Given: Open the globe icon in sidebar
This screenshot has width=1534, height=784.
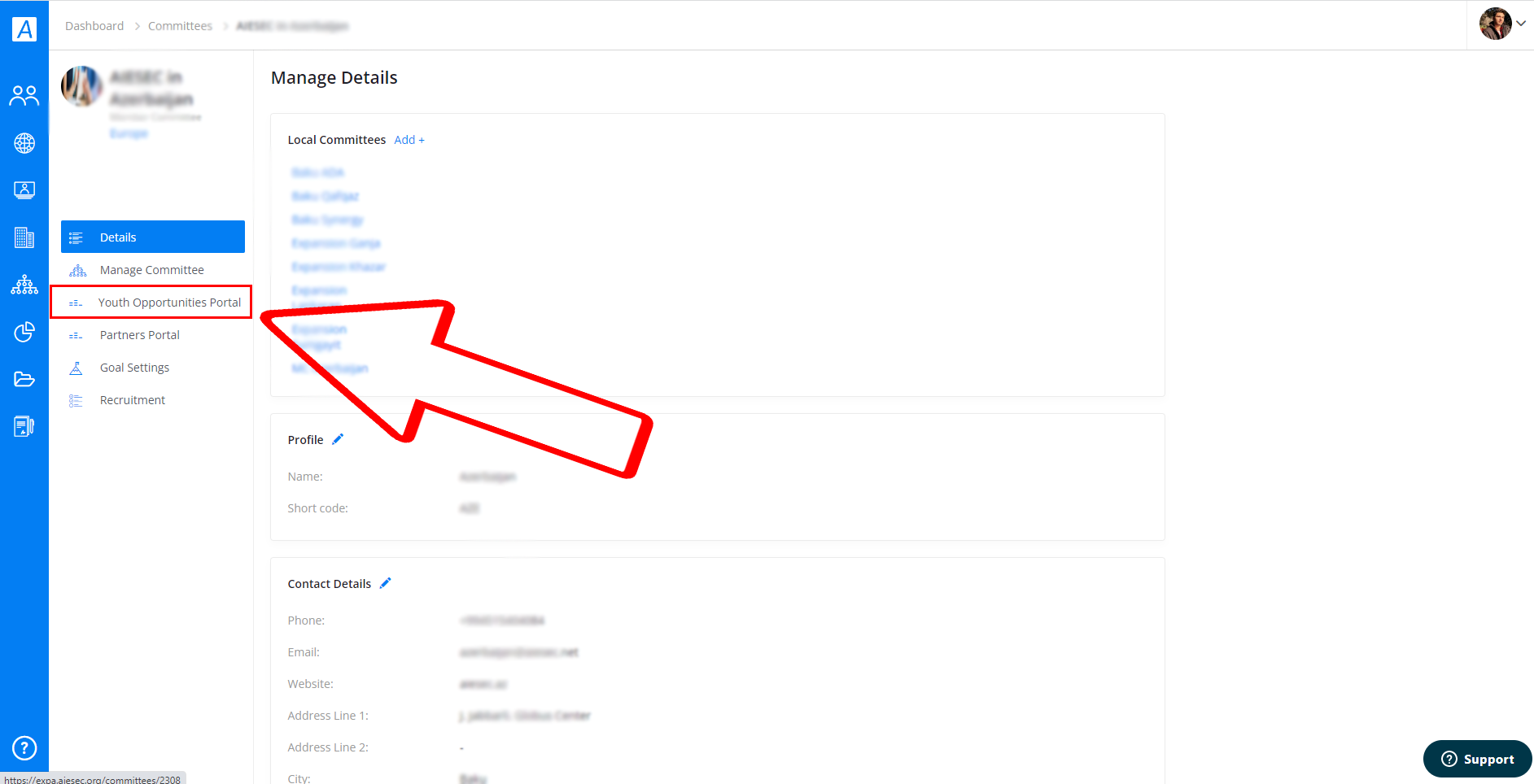Looking at the screenshot, I should [24, 143].
